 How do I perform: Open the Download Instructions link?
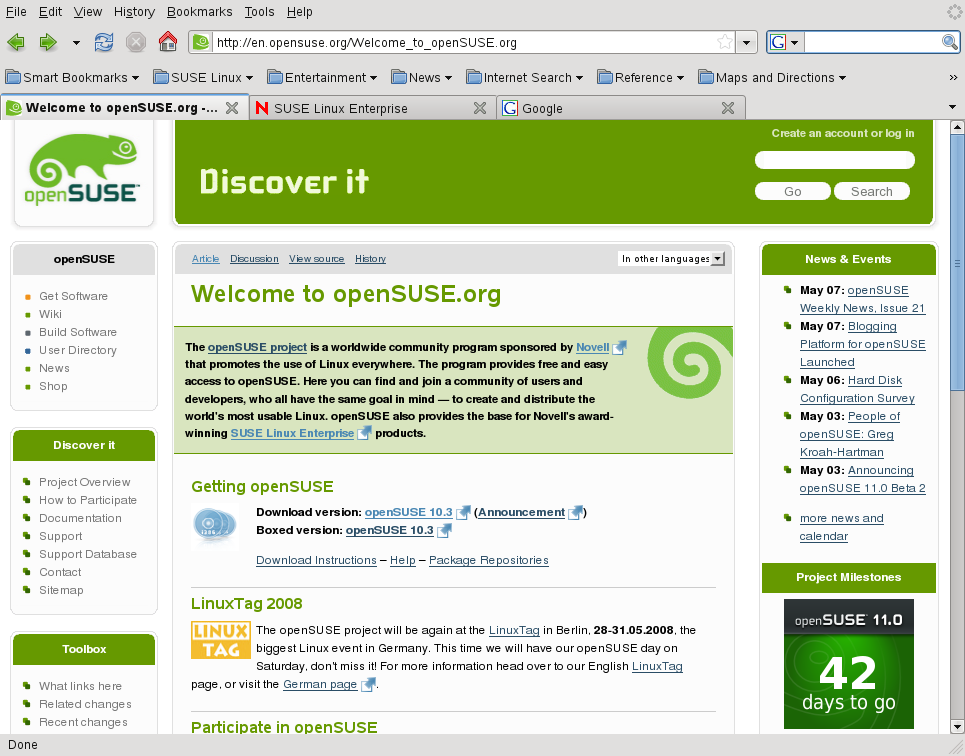pyautogui.click(x=316, y=560)
